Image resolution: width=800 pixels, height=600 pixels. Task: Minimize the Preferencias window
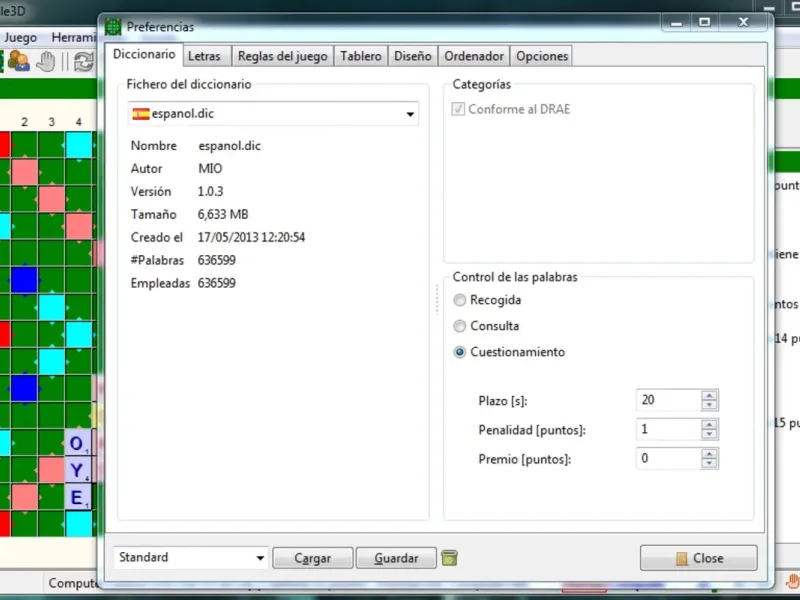[x=677, y=22]
